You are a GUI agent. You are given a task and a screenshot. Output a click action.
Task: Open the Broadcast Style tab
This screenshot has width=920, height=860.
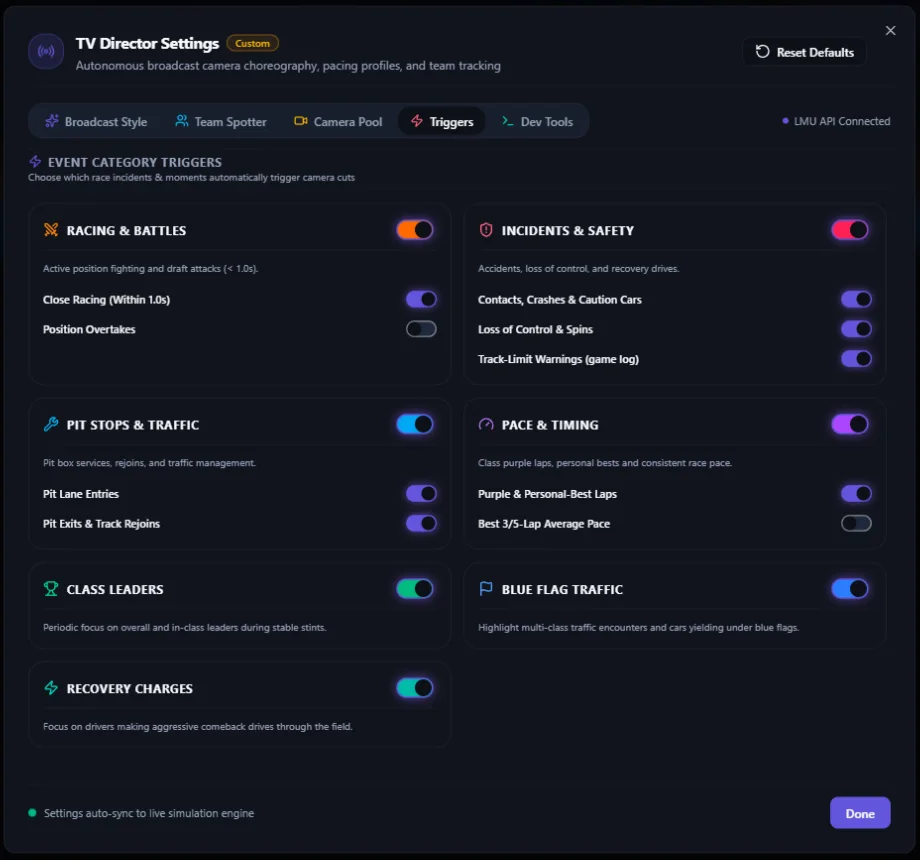pyautogui.click(x=96, y=121)
